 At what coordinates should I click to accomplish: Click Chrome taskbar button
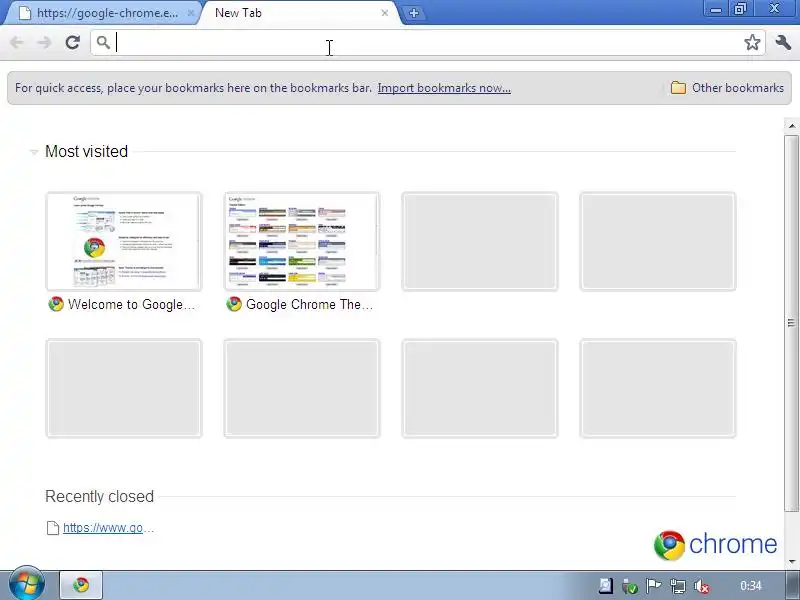[x=81, y=585]
